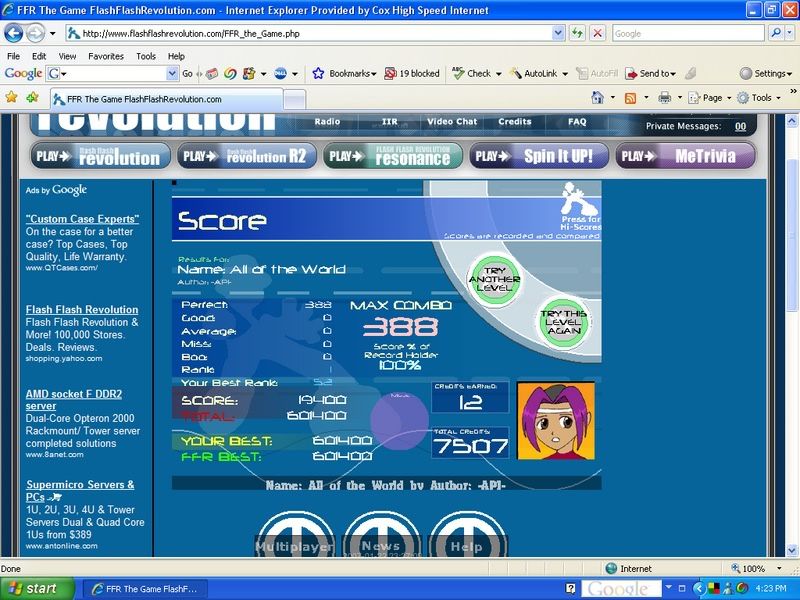This screenshot has width=800, height=600.
Task: Select the FFR The Game browser tab
Action: [x=140, y=99]
